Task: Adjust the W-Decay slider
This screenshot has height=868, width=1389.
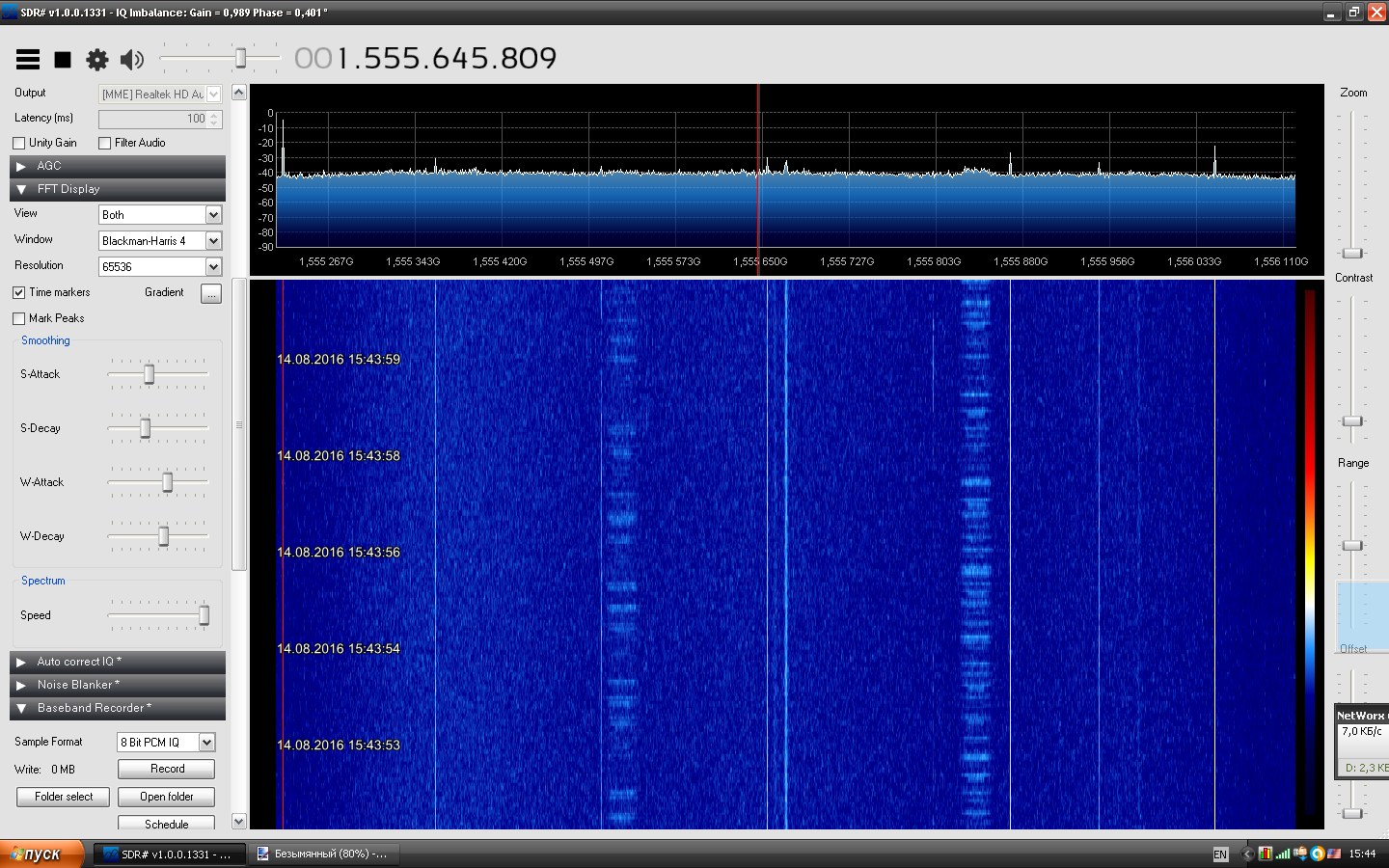Action: pos(163,536)
